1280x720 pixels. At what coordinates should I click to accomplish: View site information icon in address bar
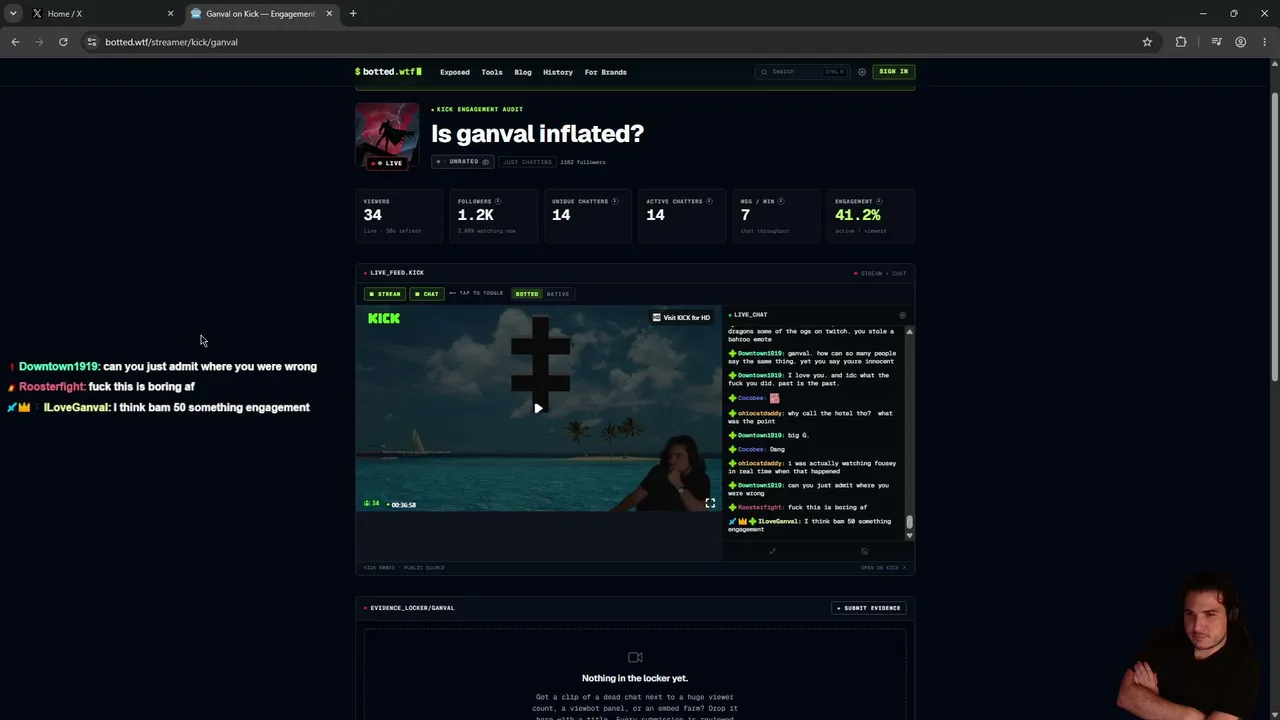(x=92, y=42)
